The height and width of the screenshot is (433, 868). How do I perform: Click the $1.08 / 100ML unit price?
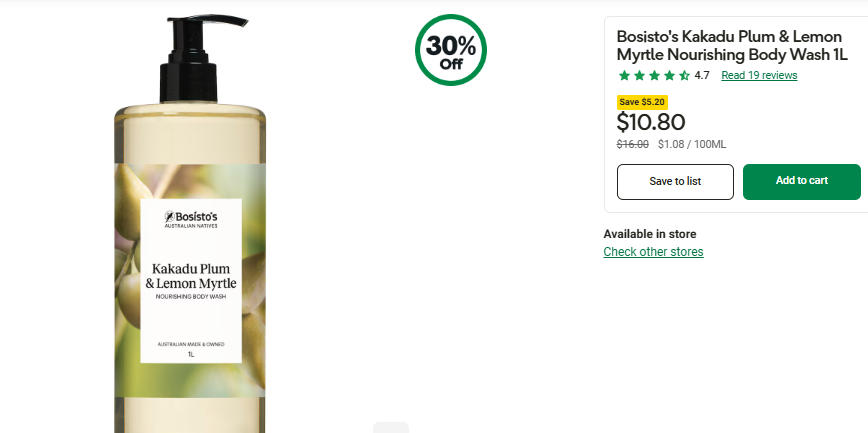[692, 145]
